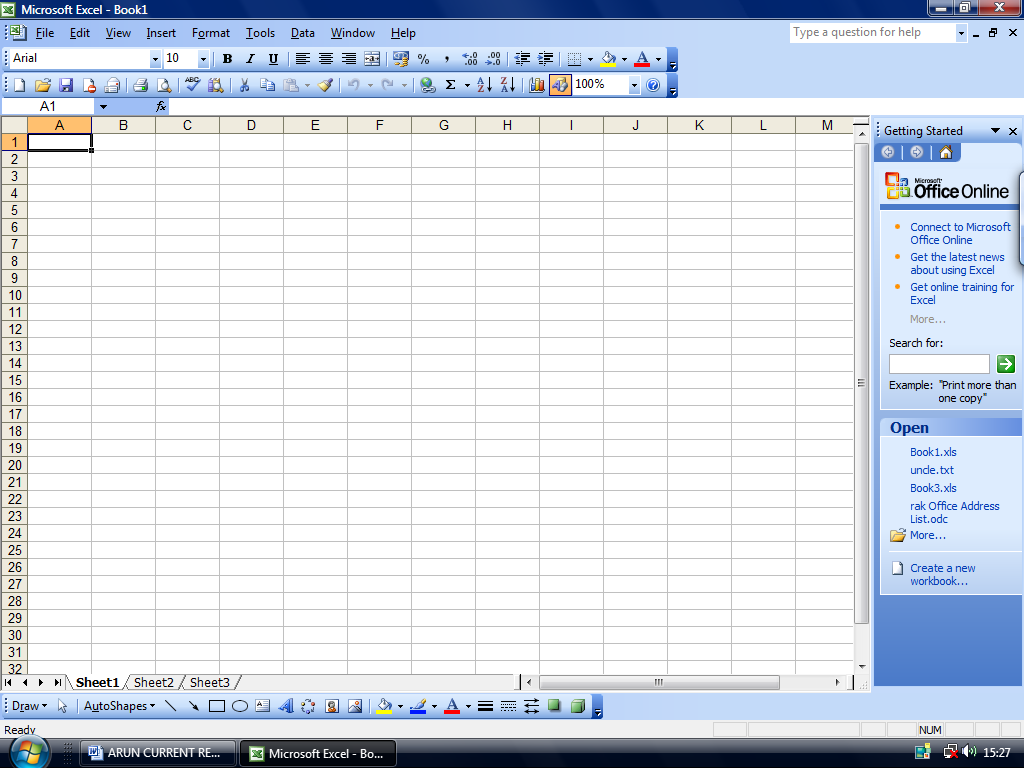Open the font color swatch picker

659,58
